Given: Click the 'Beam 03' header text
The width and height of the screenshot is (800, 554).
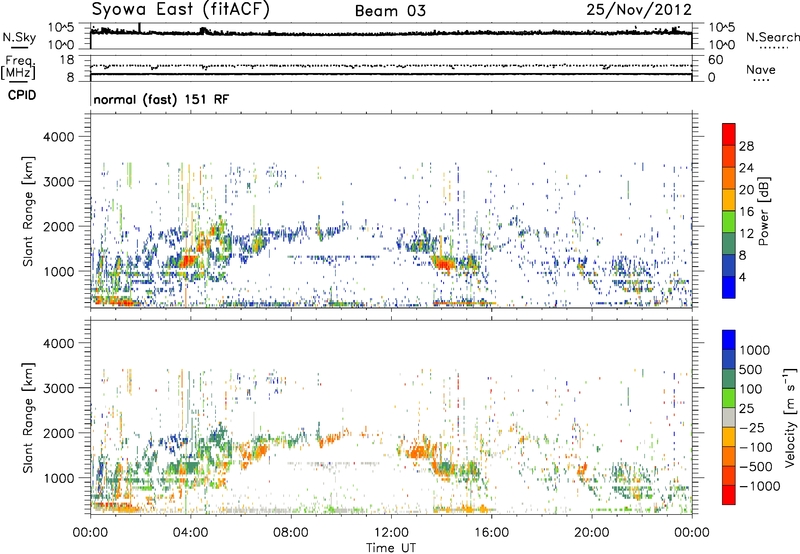Looking at the screenshot, I should (390, 11).
